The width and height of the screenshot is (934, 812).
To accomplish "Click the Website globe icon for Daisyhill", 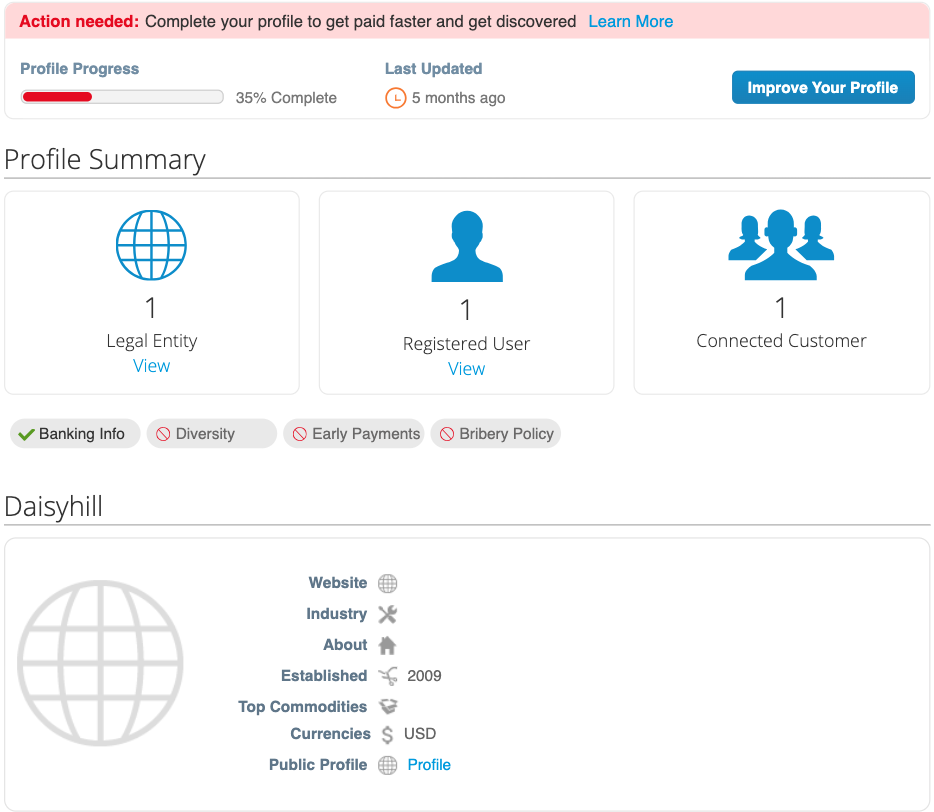I will pyautogui.click(x=387, y=583).
